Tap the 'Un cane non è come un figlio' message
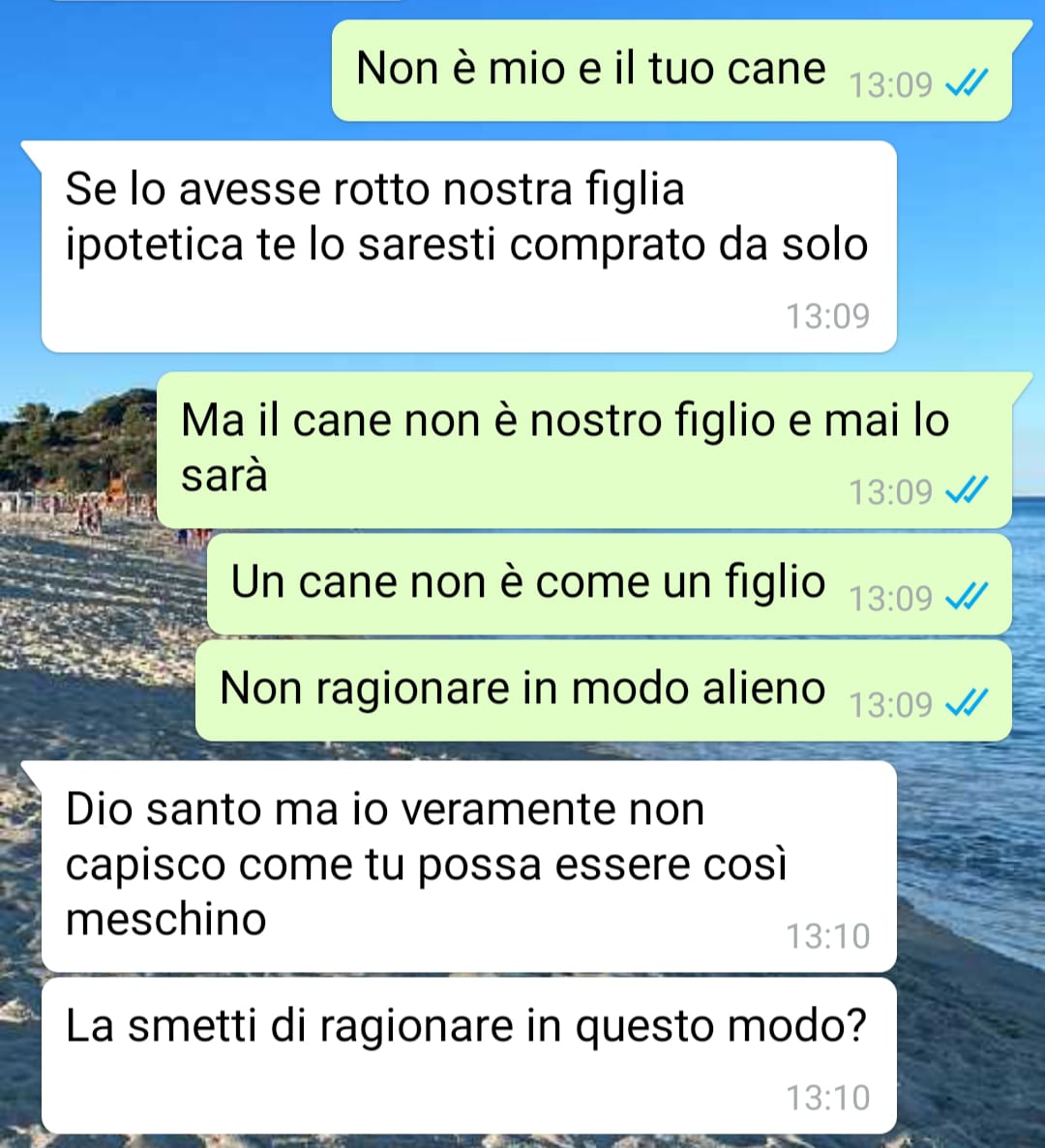Image resolution: width=1045 pixels, height=1148 pixels. (x=610, y=584)
